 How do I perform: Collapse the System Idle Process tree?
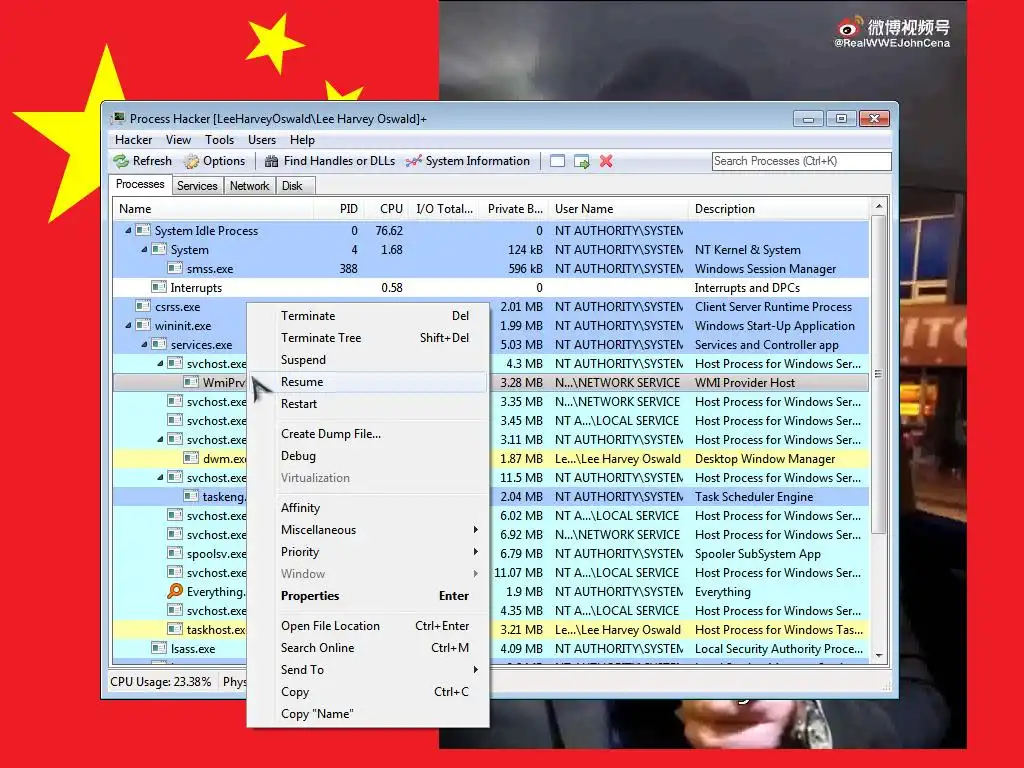point(128,231)
